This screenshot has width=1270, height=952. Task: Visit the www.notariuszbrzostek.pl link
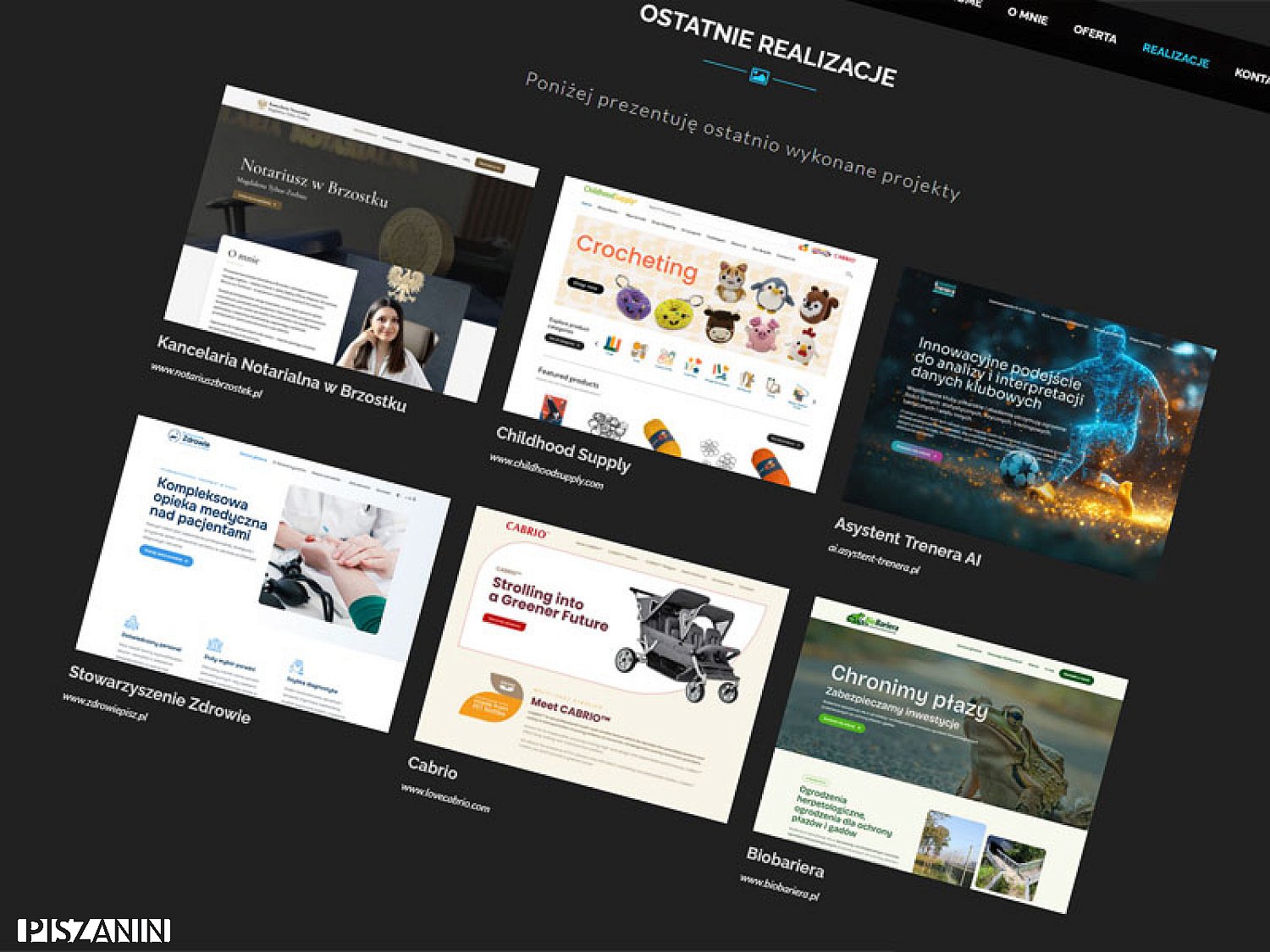pyautogui.click(x=206, y=381)
